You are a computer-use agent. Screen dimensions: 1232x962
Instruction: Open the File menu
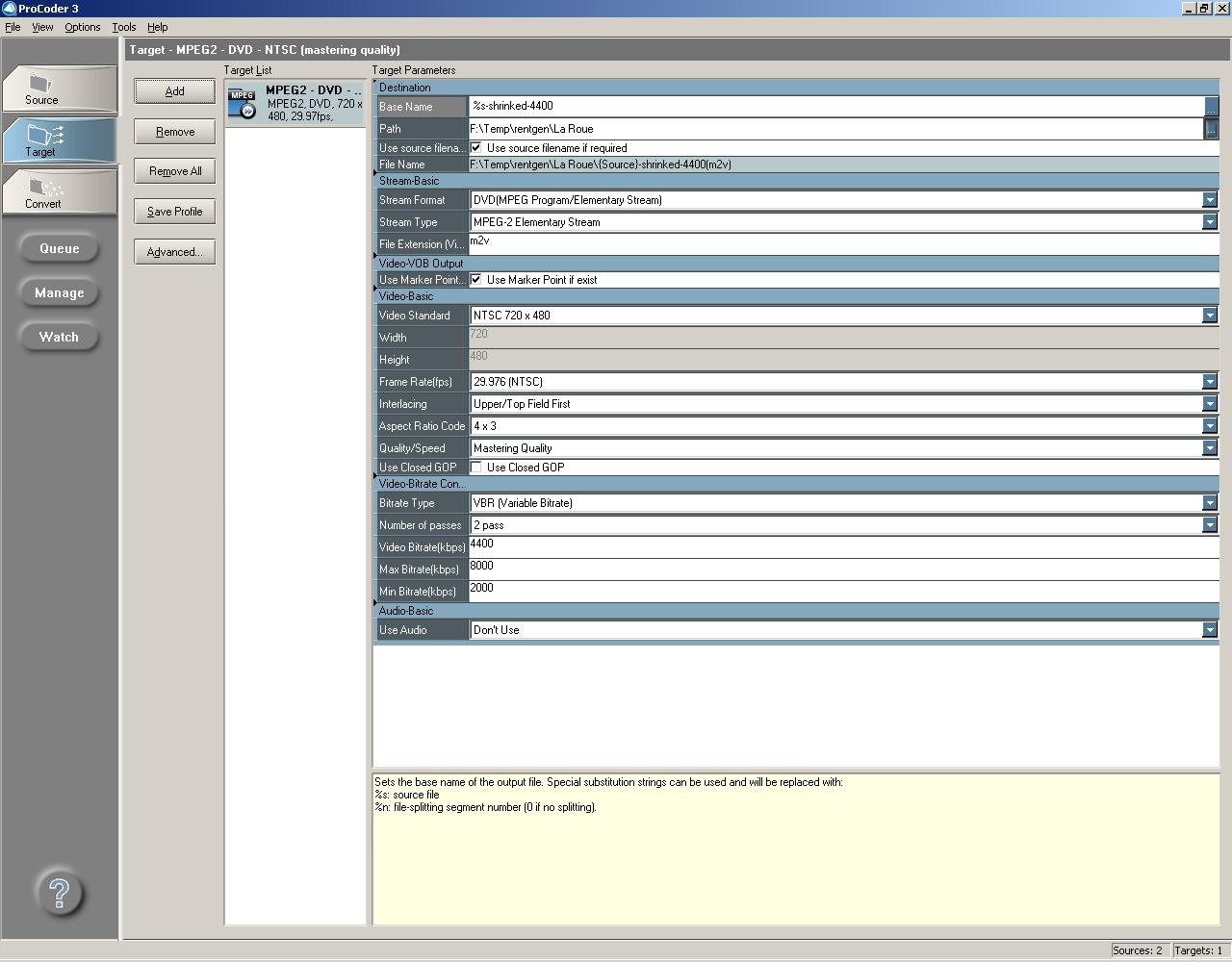13,27
